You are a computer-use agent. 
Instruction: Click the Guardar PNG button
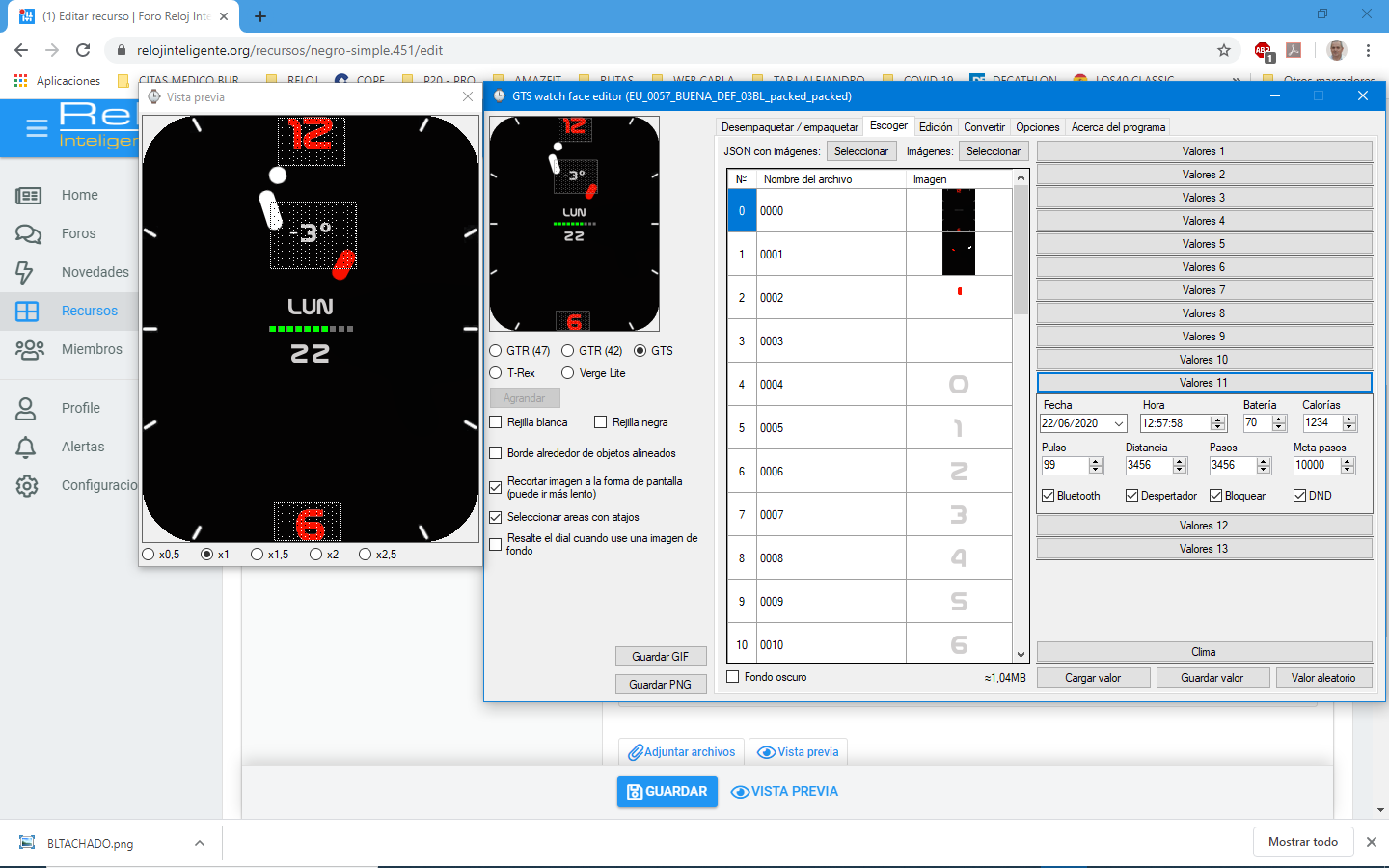point(661,684)
